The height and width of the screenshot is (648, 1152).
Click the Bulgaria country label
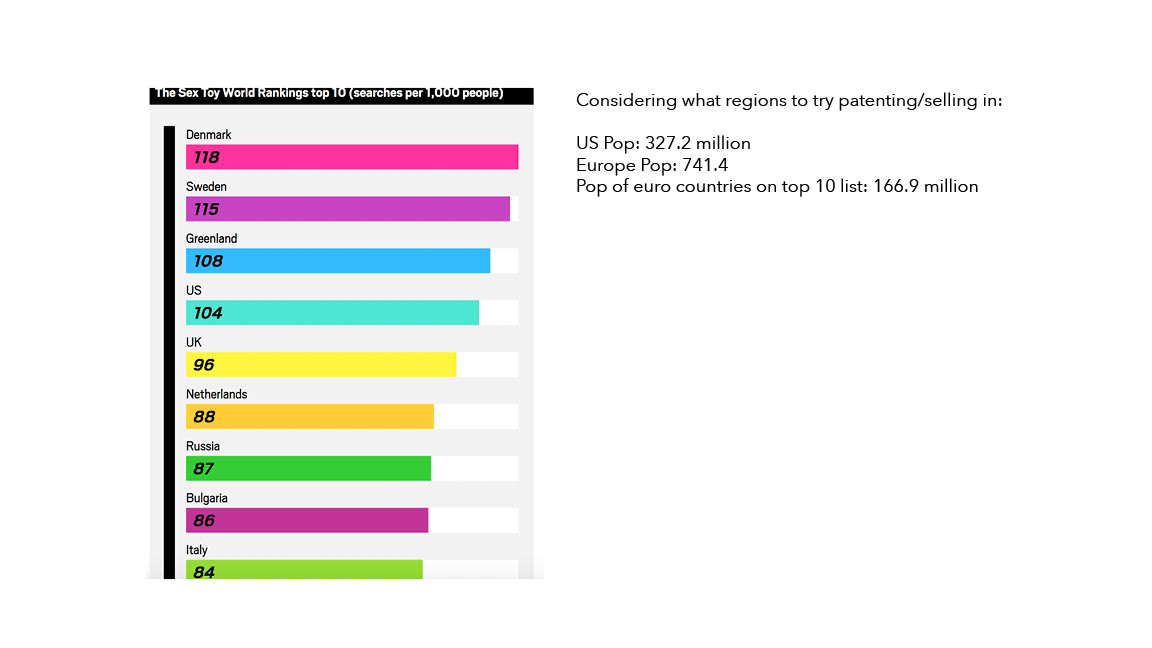206,498
